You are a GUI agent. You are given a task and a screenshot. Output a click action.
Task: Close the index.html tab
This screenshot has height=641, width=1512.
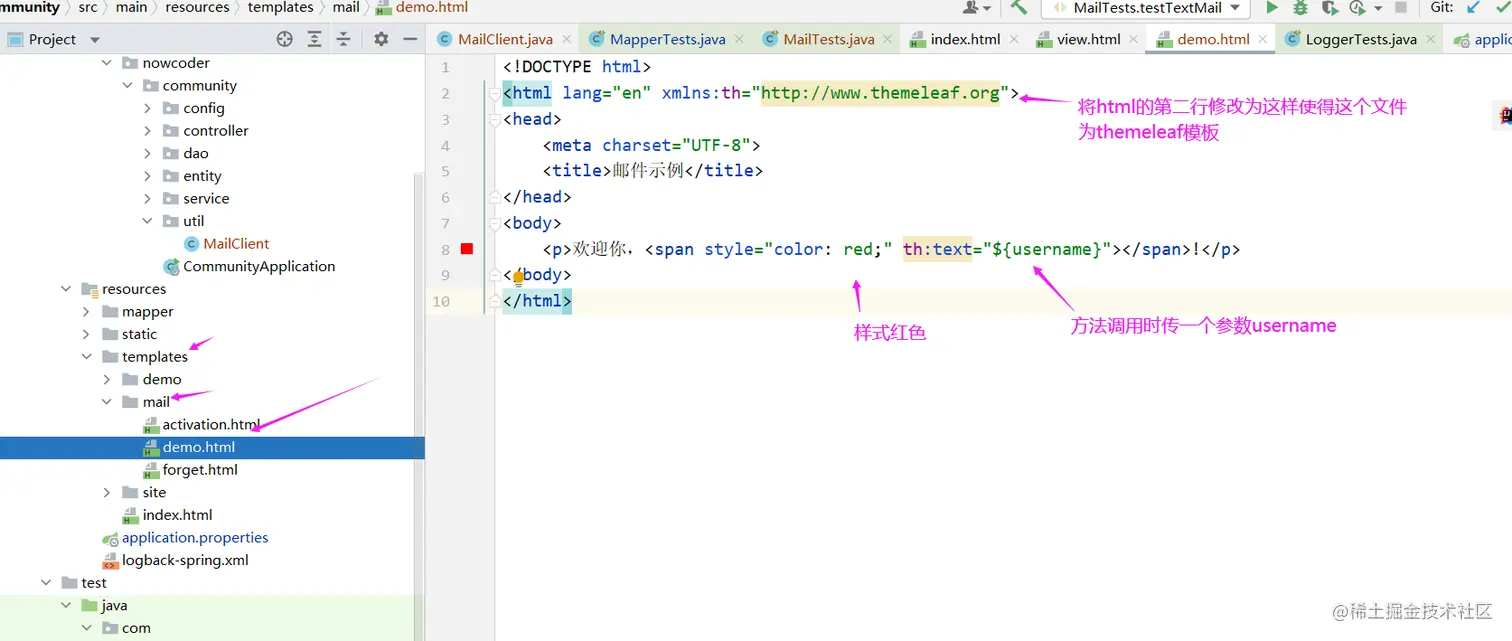[x=1013, y=39]
